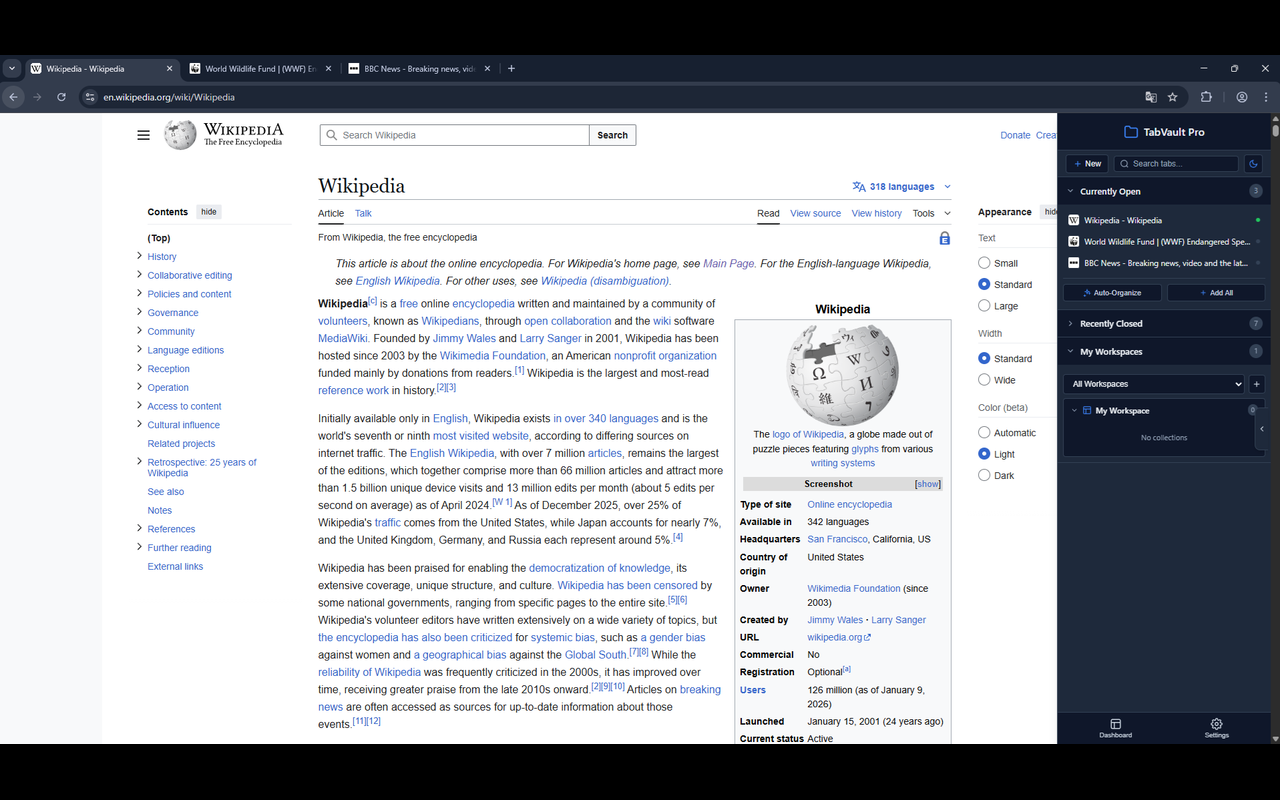The height and width of the screenshot is (800, 1280).
Task: Enable Wide width layout
Action: (x=983, y=379)
